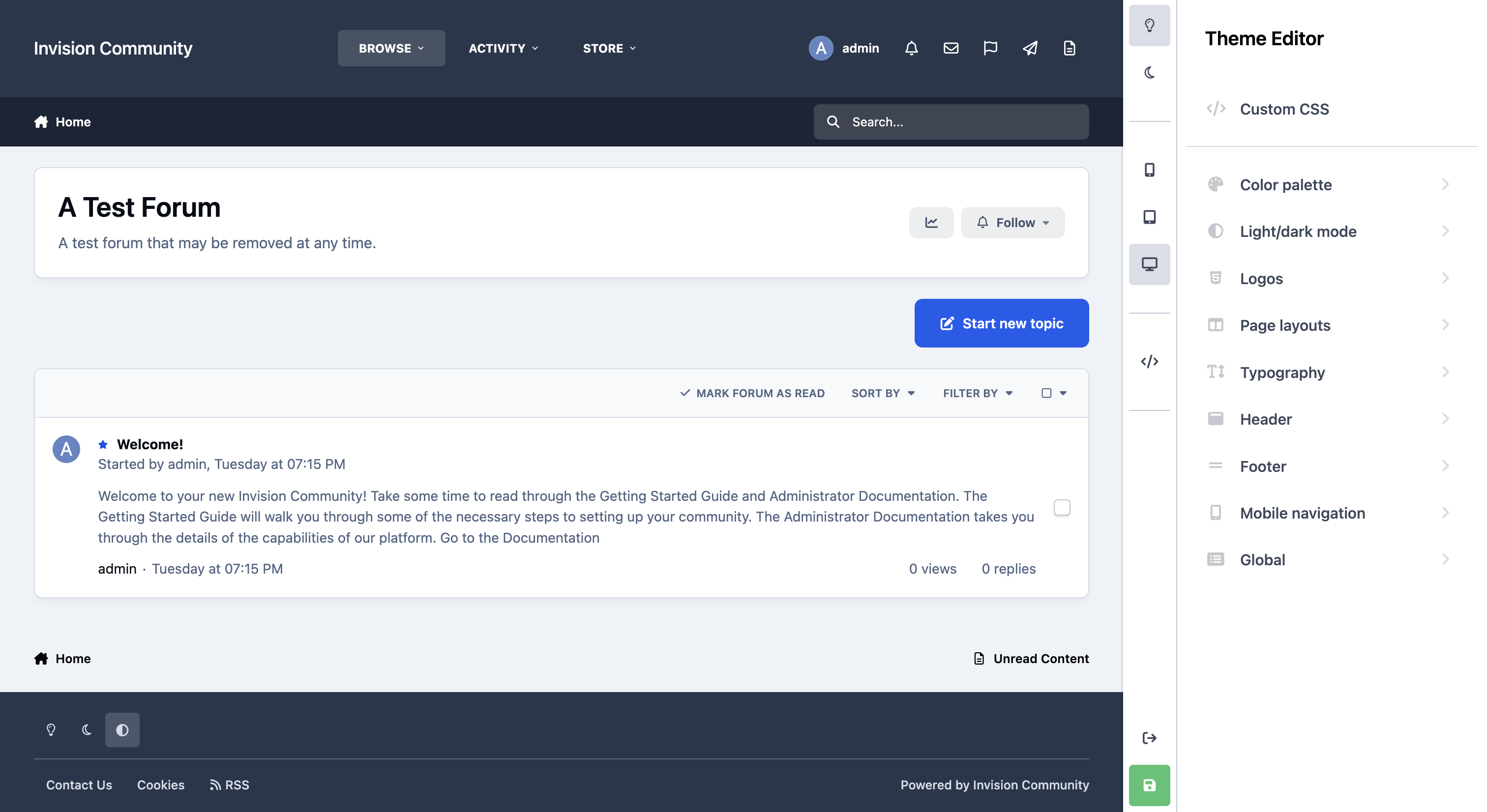
Task: Click the '0 replies' text on topic
Action: click(1009, 569)
